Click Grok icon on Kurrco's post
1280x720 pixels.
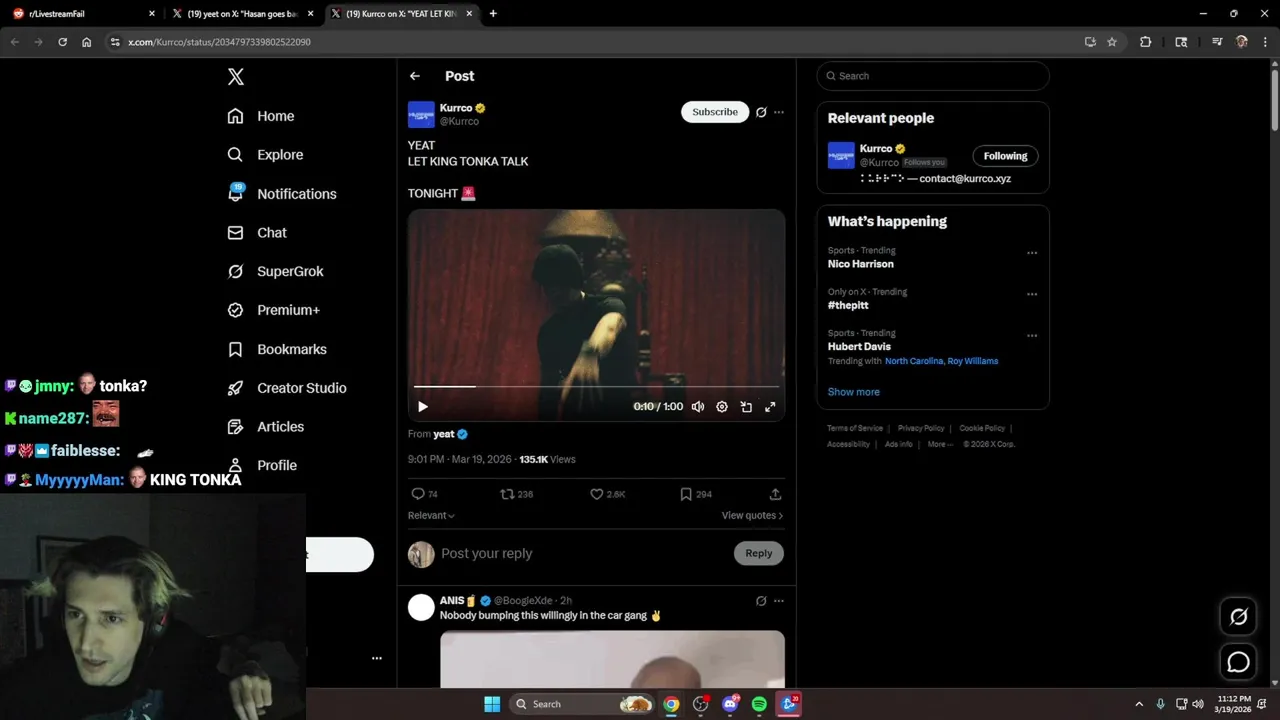tap(761, 112)
